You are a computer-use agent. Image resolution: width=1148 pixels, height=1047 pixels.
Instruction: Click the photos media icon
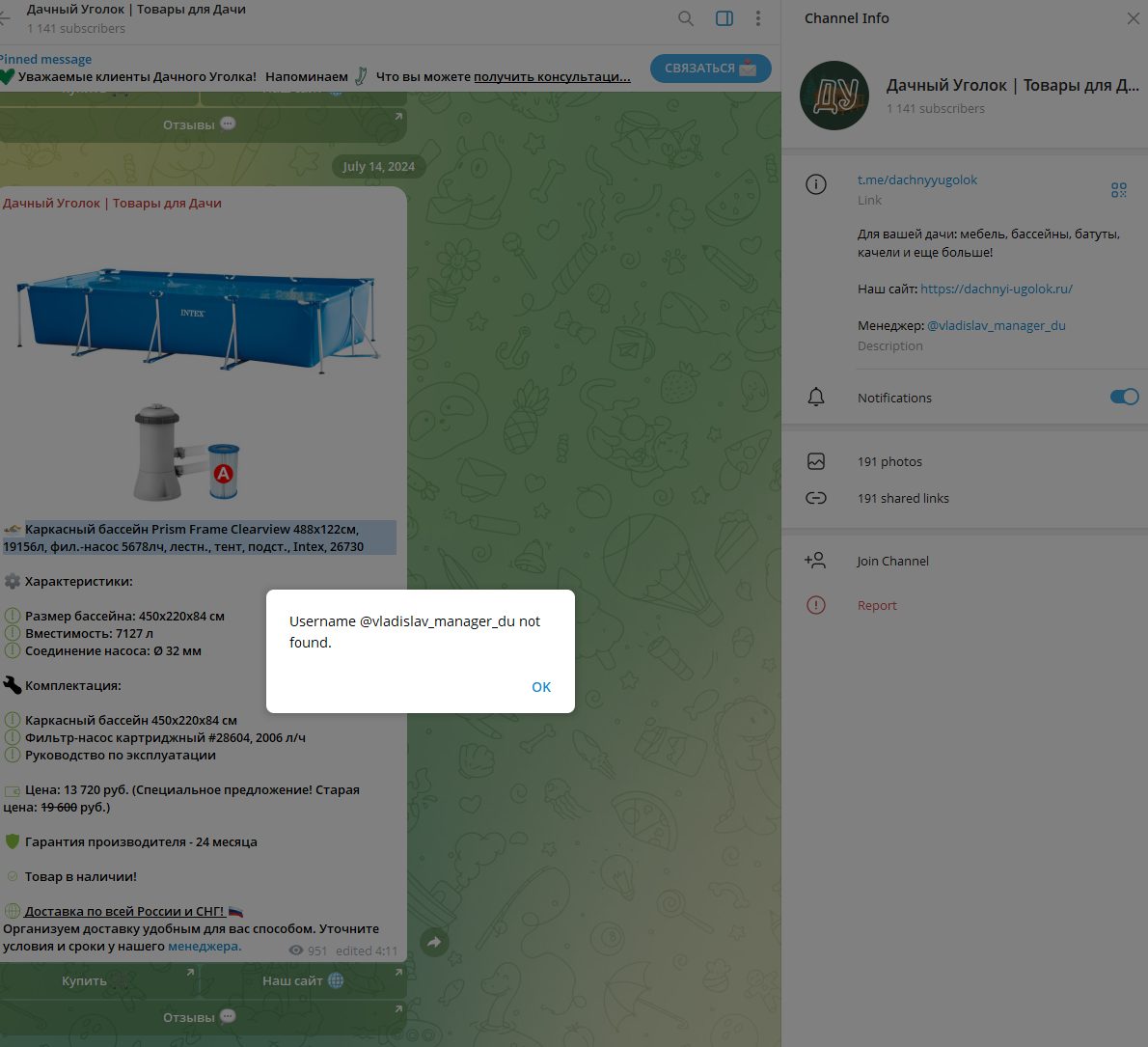[x=815, y=461]
